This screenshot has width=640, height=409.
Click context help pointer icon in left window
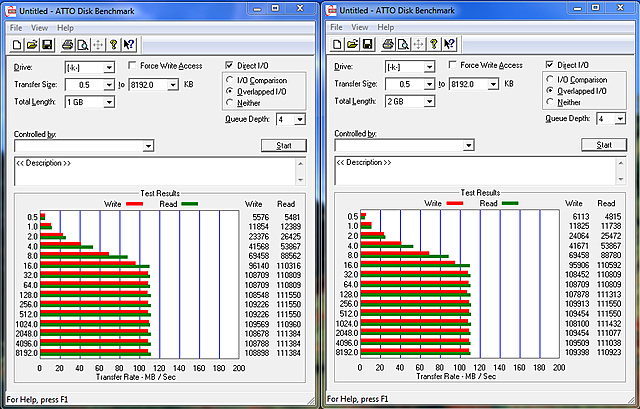tap(129, 44)
